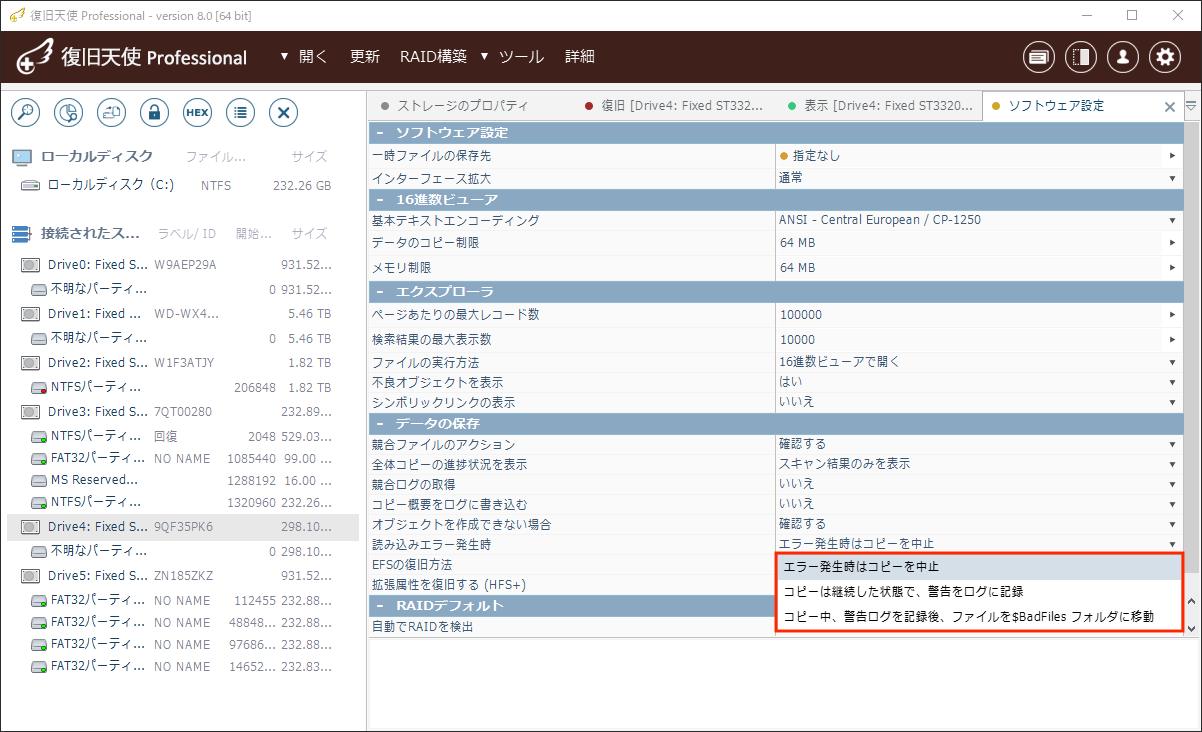This screenshot has width=1202, height=732.
Task: Select the FAT32 partition starting at 1085440
Action: 183,458
